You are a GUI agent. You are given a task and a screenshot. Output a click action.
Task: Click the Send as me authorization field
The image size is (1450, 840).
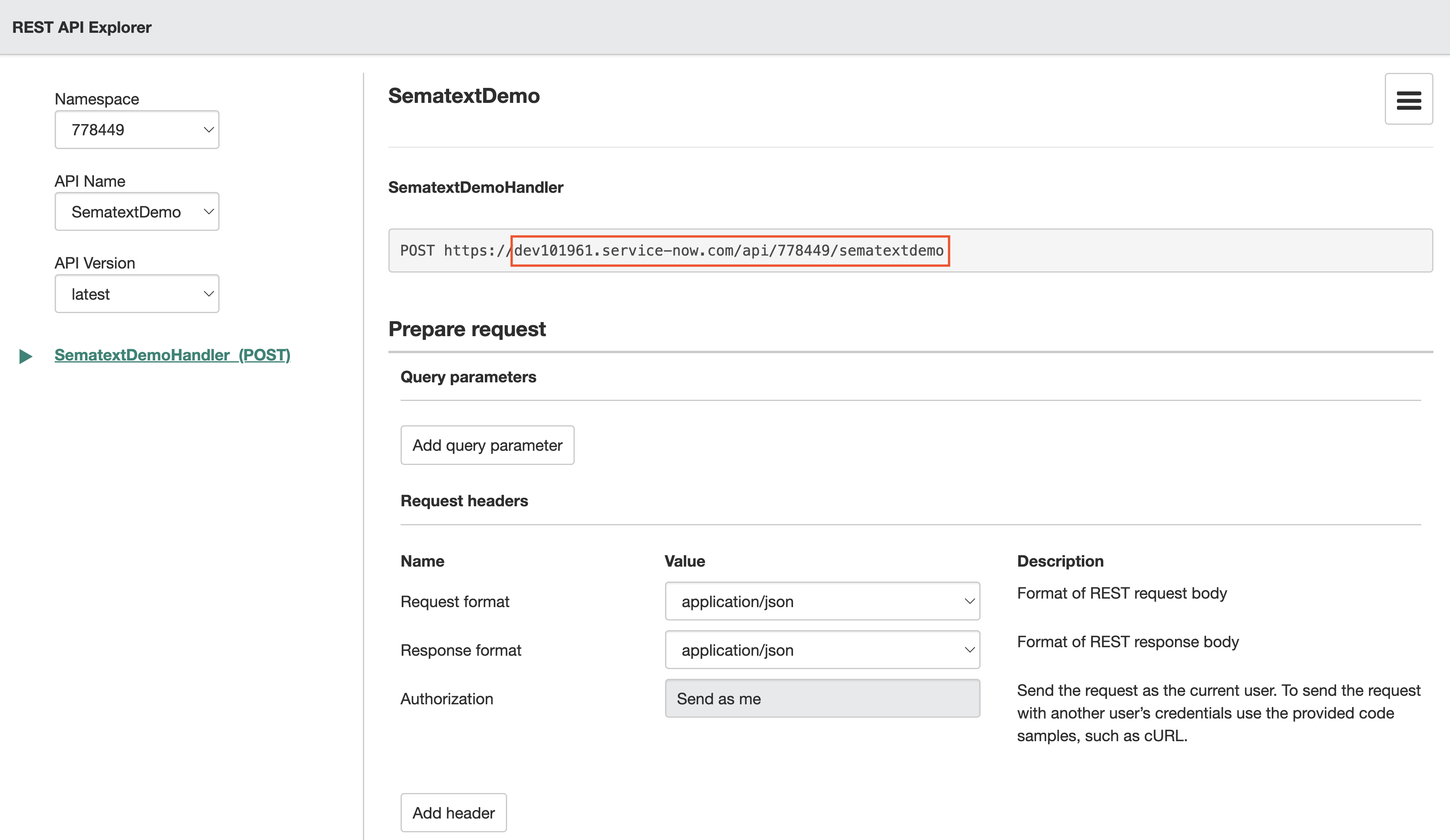(821, 698)
